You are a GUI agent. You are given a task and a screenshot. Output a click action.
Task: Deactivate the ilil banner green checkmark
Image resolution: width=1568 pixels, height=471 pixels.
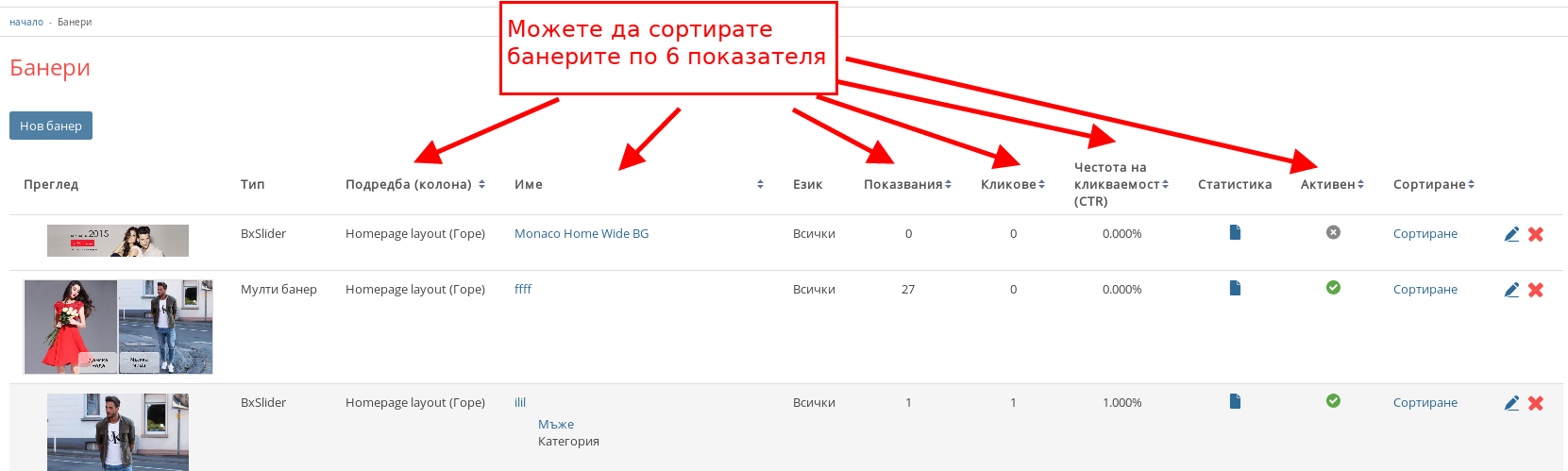point(1333,401)
